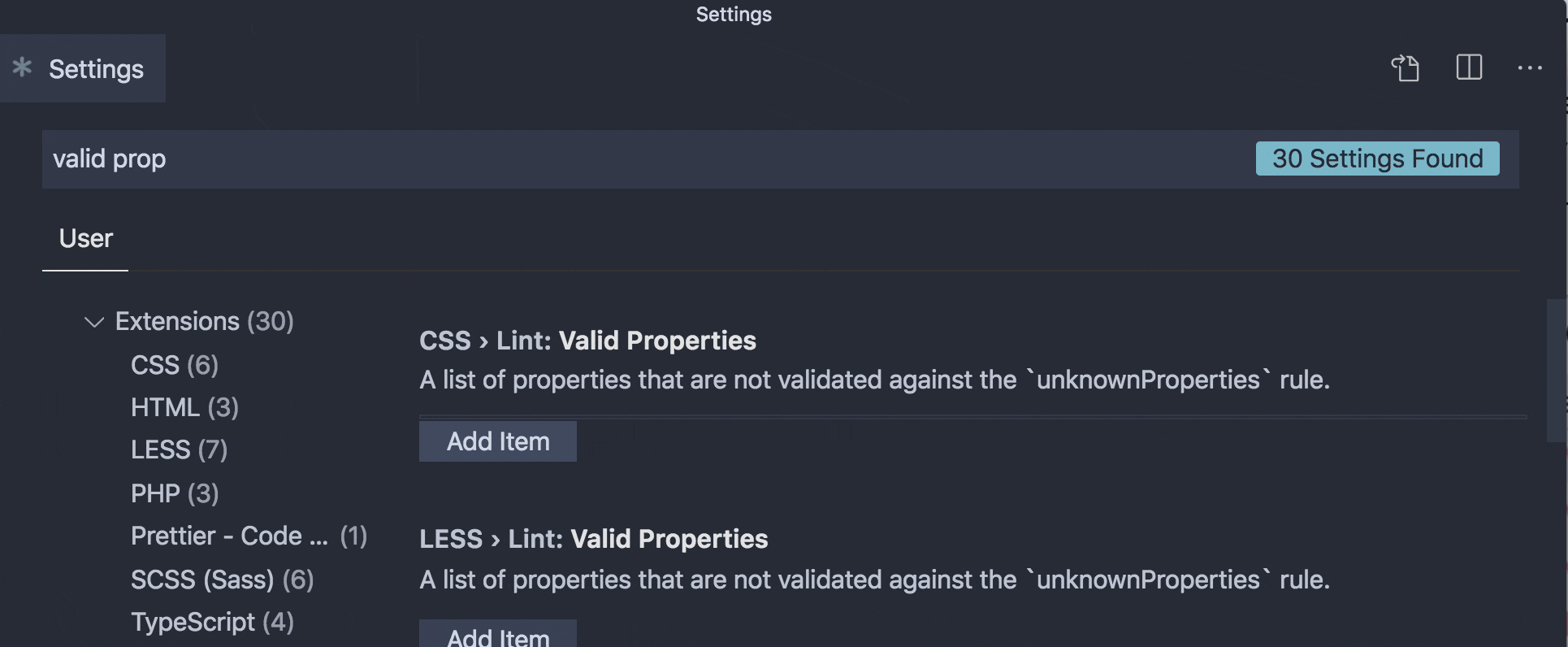Open the More Actions ellipsis menu
The image size is (1568, 647).
[1531, 68]
